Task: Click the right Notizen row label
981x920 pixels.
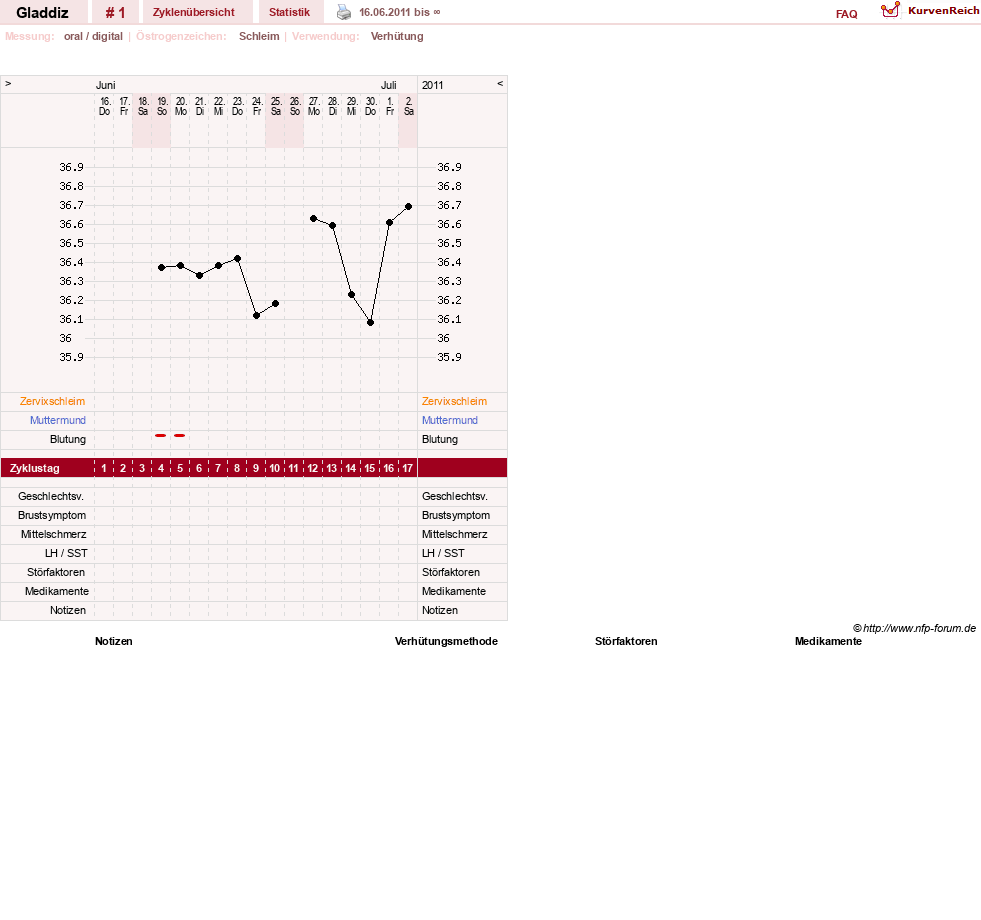Action: point(440,610)
